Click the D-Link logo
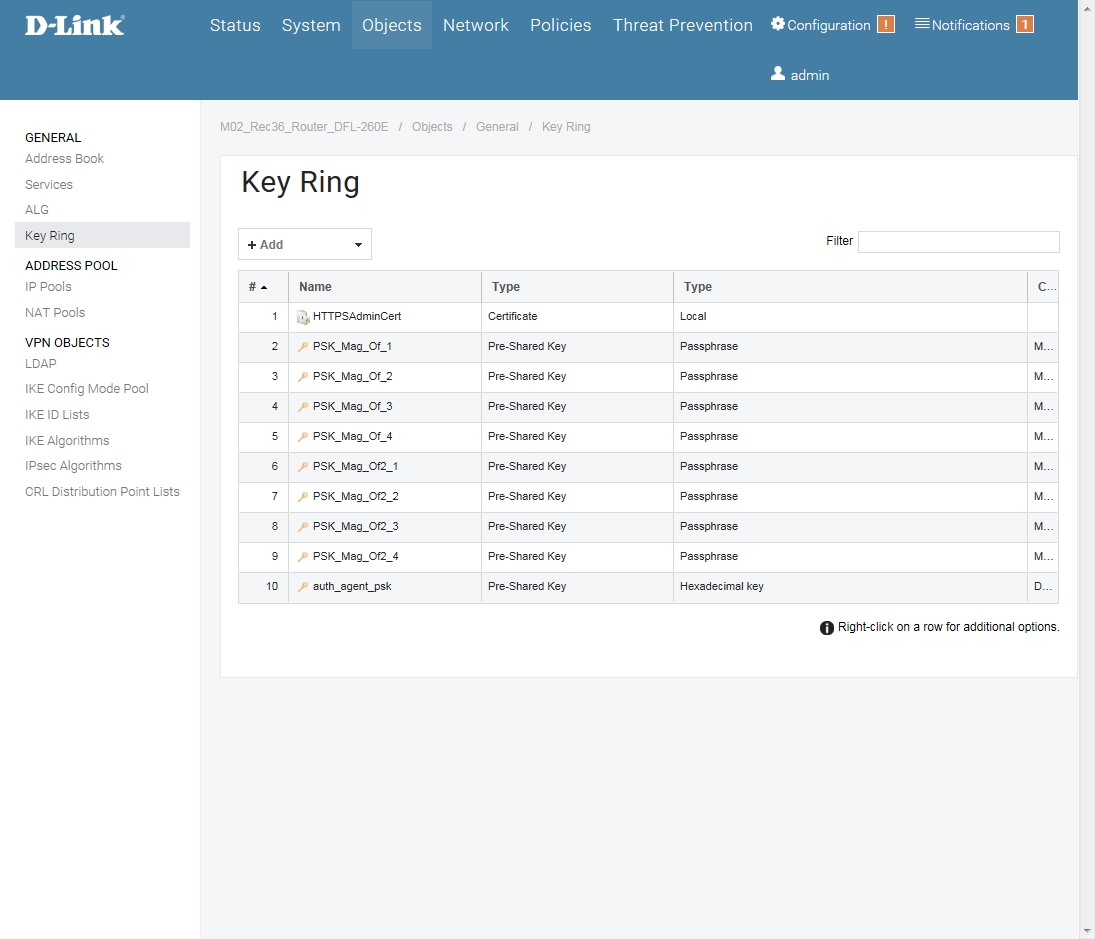The height and width of the screenshot is (939, 1095). point(75,25)
